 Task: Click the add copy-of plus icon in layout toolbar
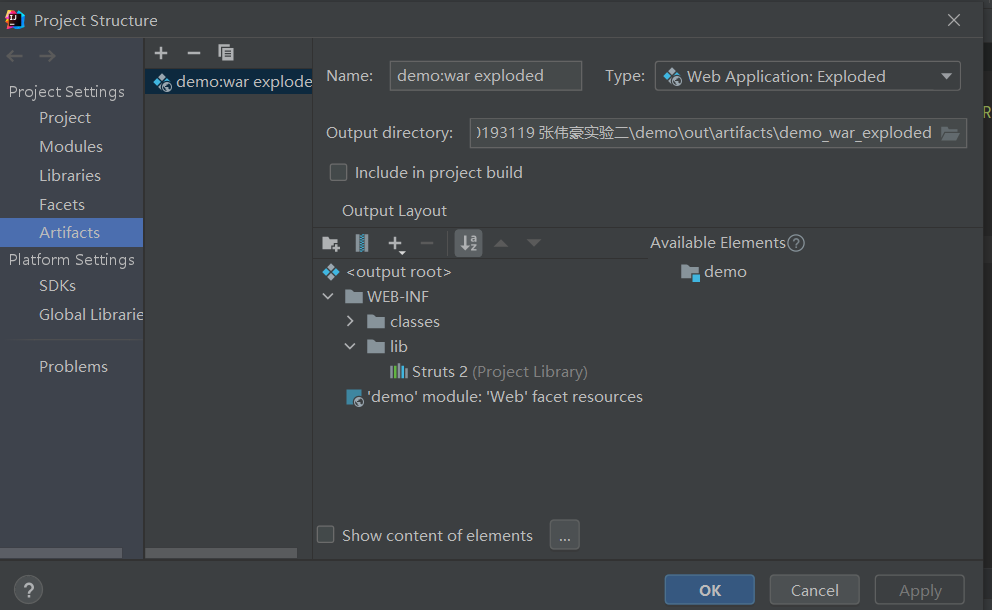pyautogui.click(x=396, y=243)
